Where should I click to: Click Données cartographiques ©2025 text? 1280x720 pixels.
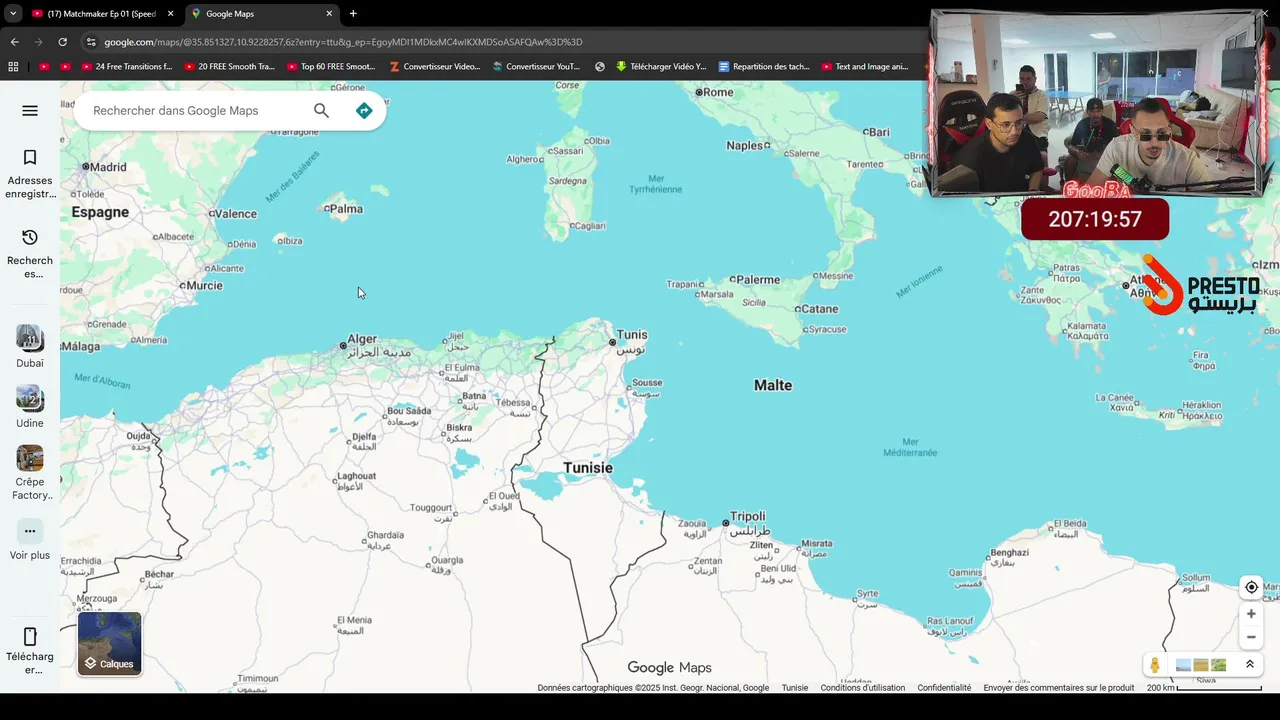pyautogui.click(x=653, y=688)
